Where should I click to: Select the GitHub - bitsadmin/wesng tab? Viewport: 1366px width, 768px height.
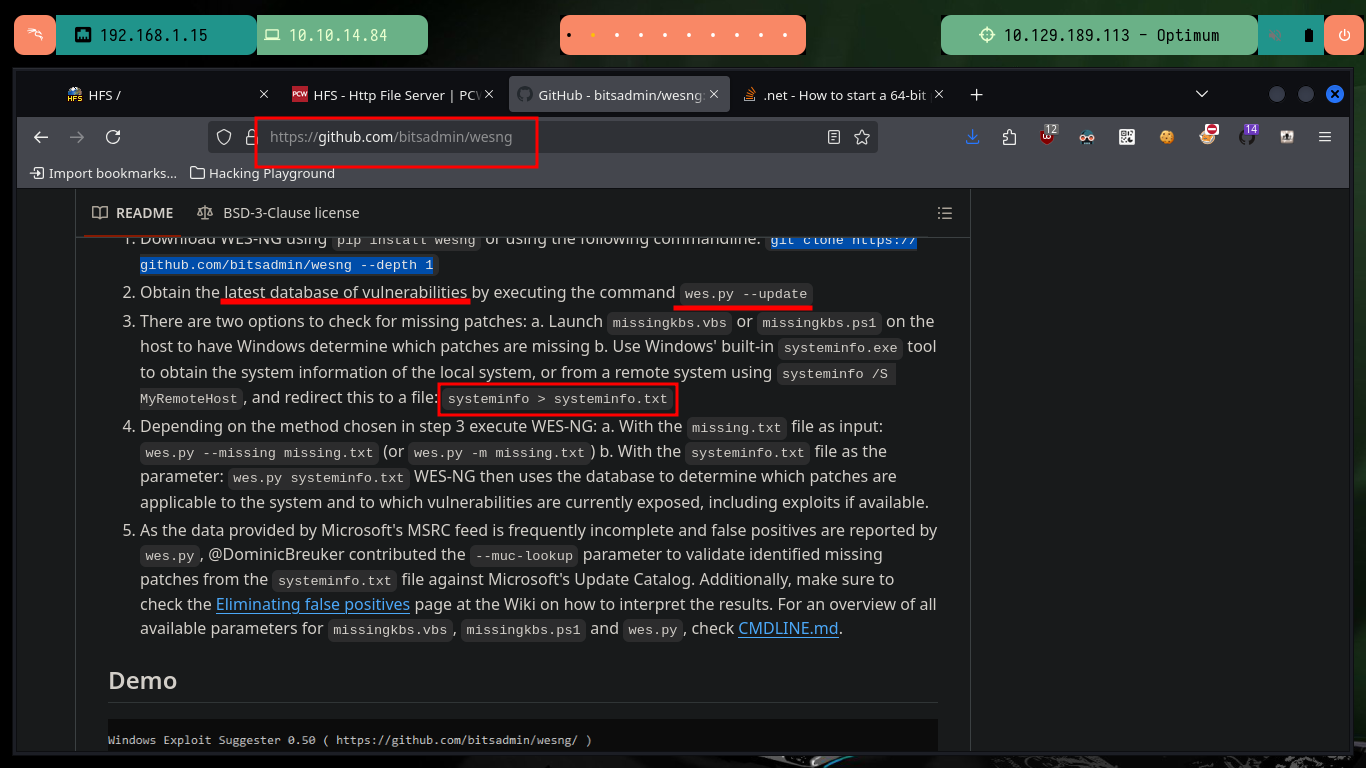pyautogui.click(x=617, y=95)
